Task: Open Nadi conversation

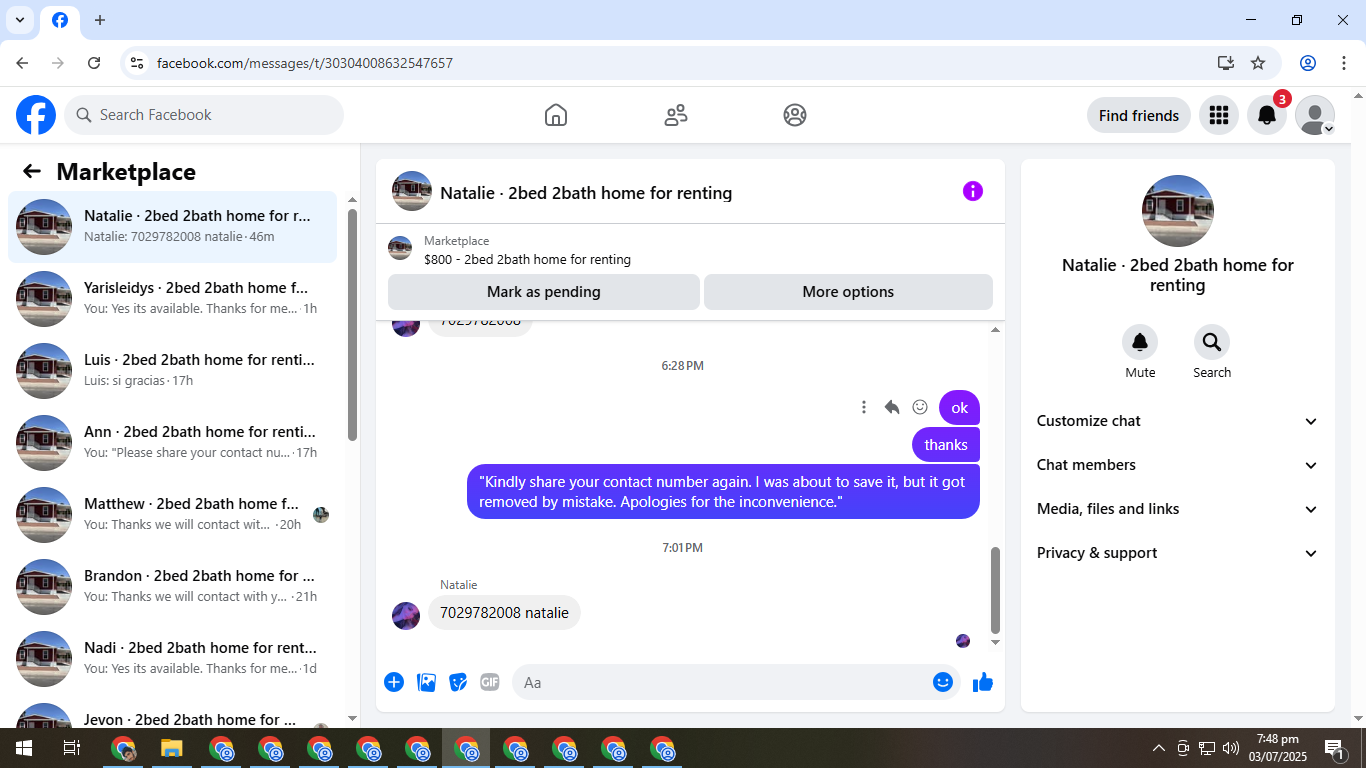Action: point(173,659)
